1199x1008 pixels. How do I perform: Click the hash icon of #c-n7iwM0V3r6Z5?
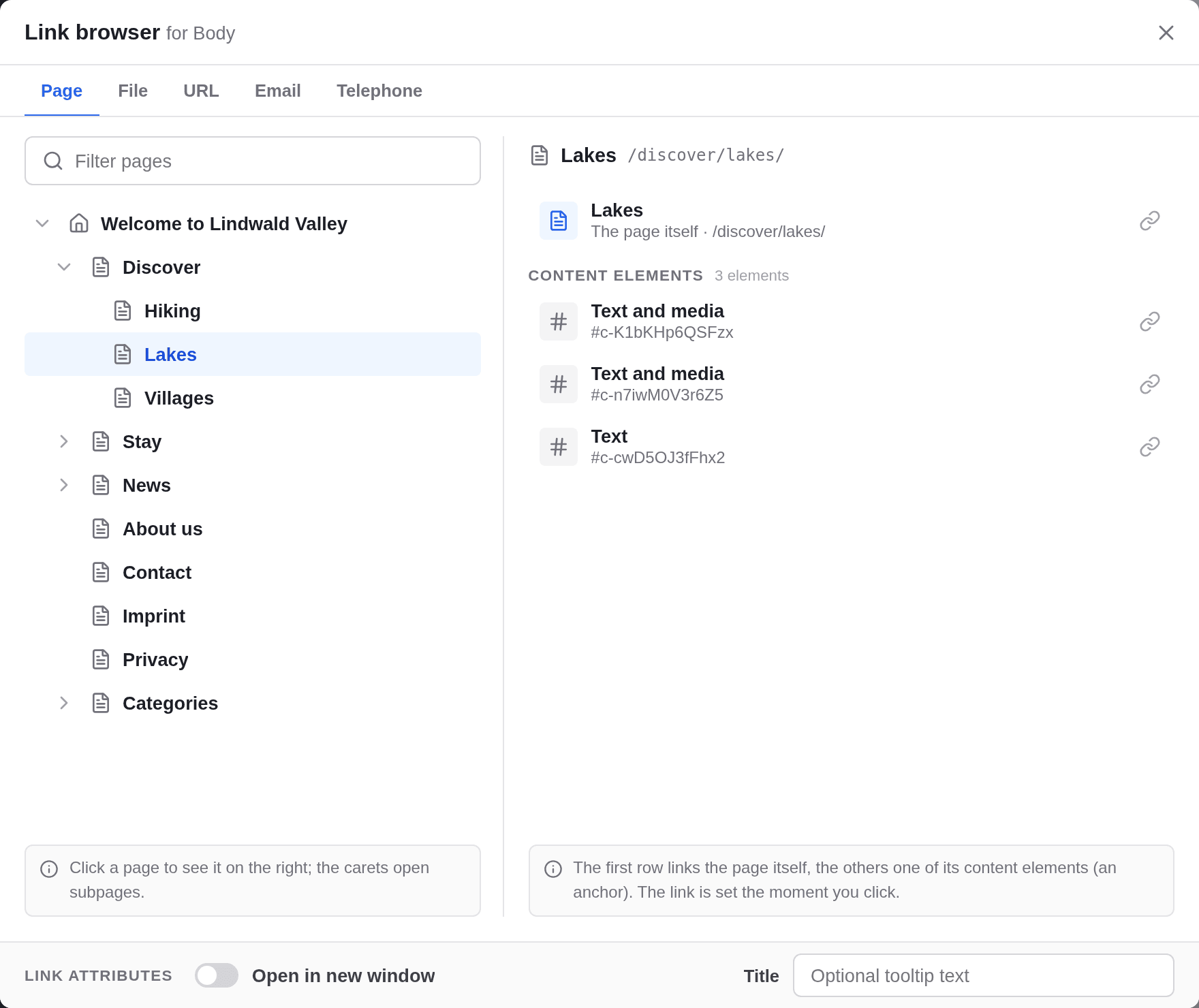pyautogui.click(x=559, y=384)
